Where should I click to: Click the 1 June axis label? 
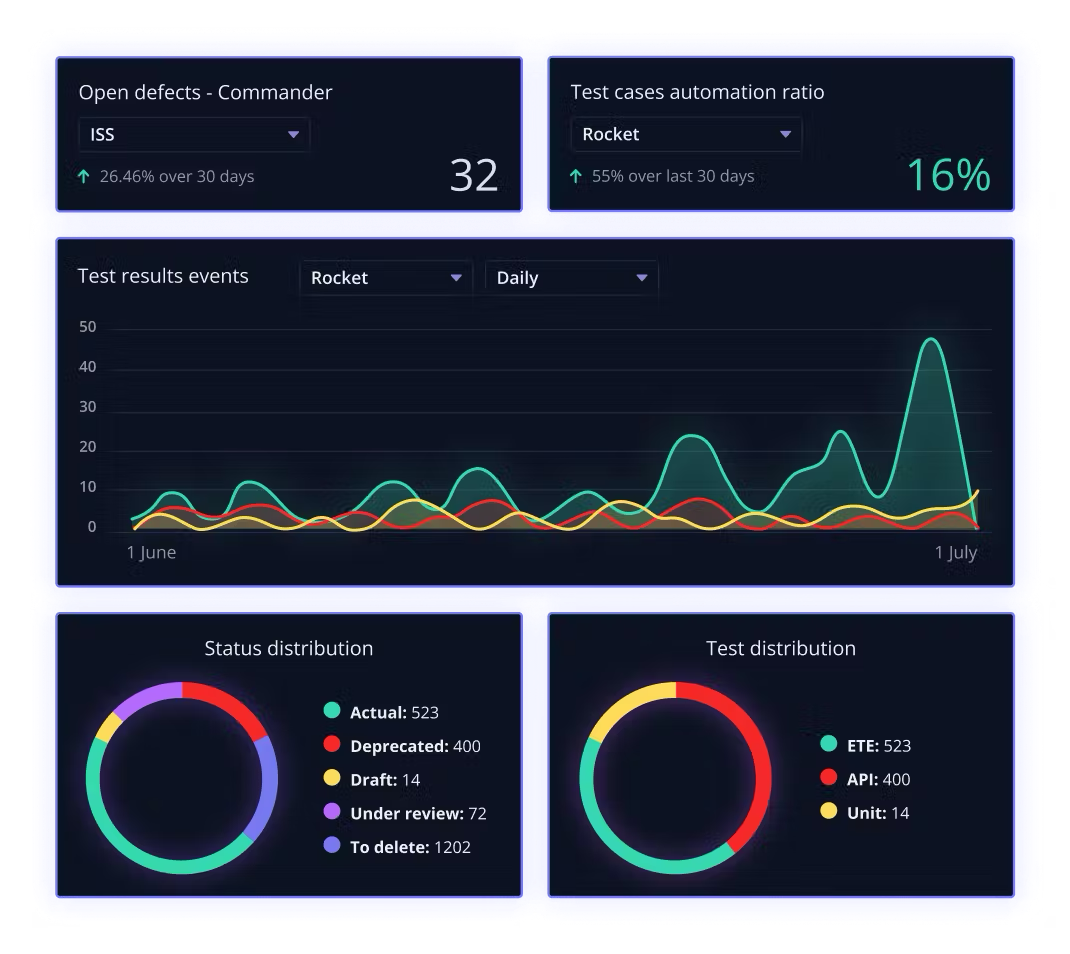click(151, 553)
